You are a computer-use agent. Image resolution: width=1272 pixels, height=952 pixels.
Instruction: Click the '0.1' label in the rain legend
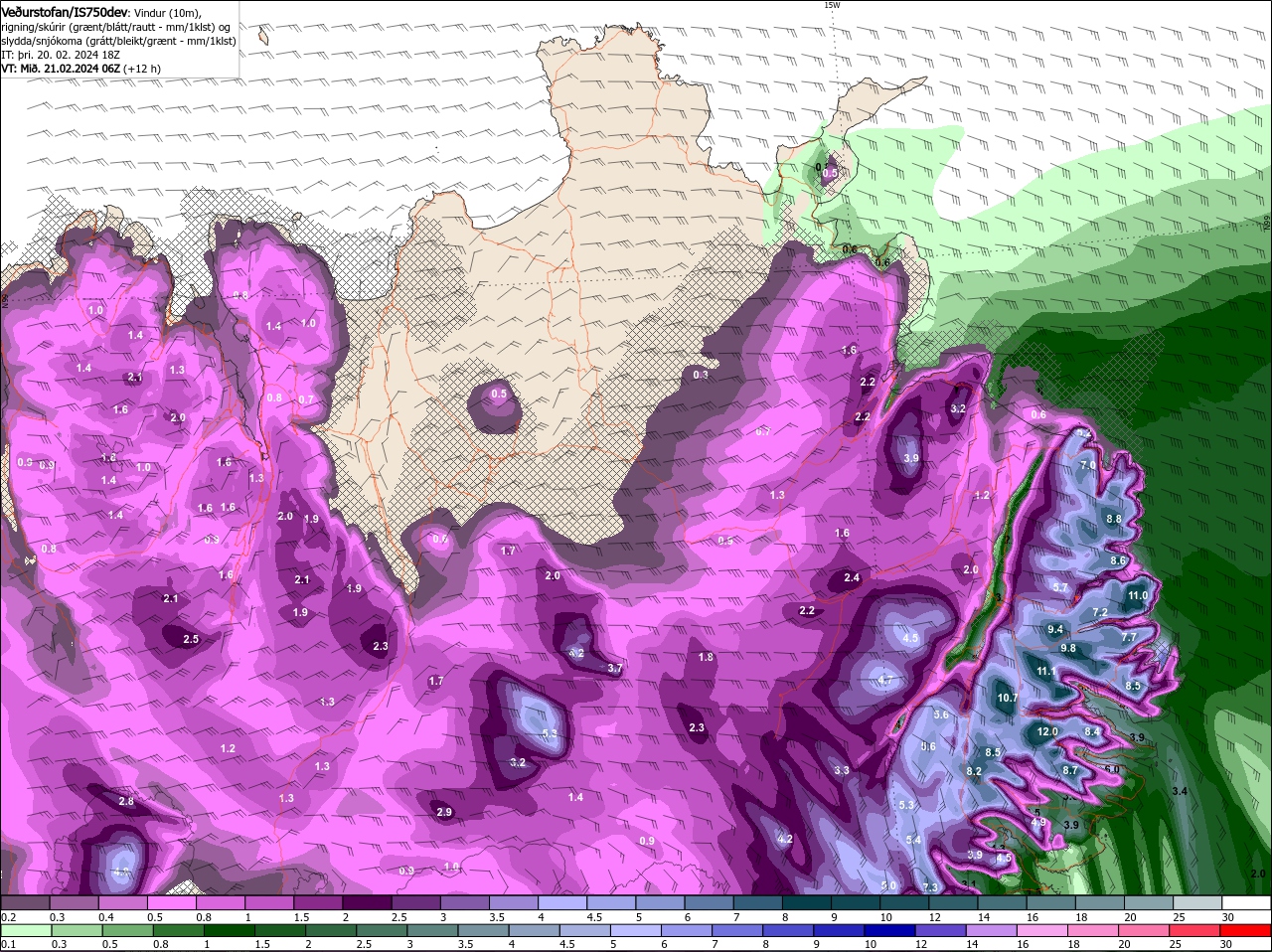[8, 944]
